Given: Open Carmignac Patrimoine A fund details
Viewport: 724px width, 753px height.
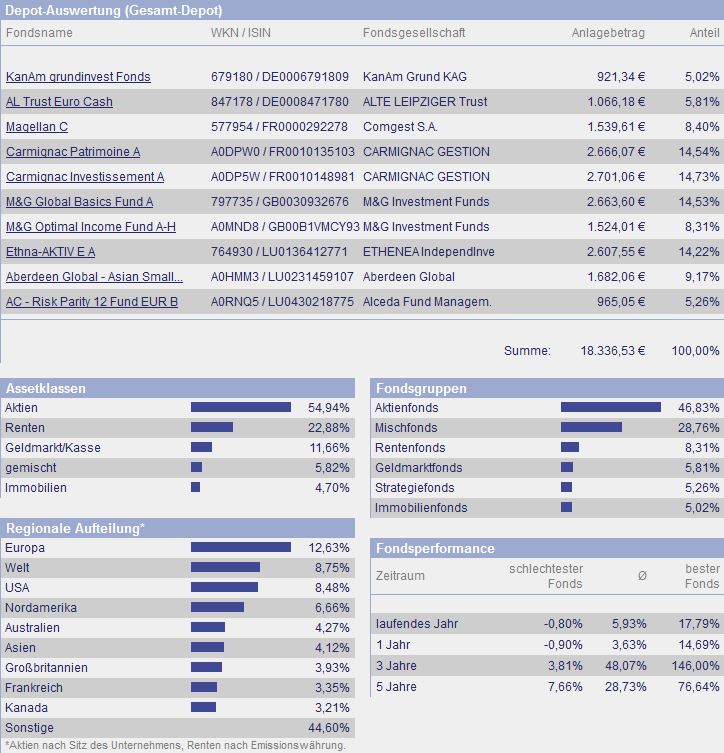Looking at the screenshot, I should (73, 152).
